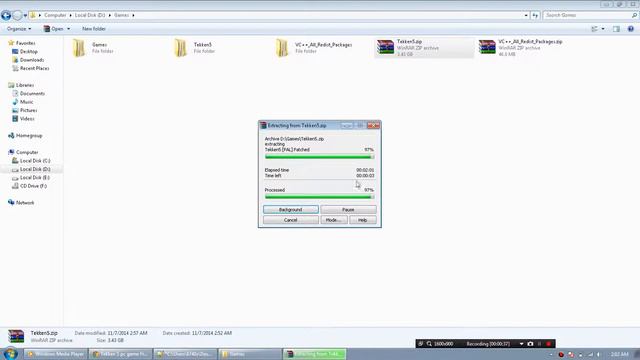The height and width of the screenshot is (360, 640).
Task: Expand the breadcrumb arrow after Computer
Action: coord(70,15)
